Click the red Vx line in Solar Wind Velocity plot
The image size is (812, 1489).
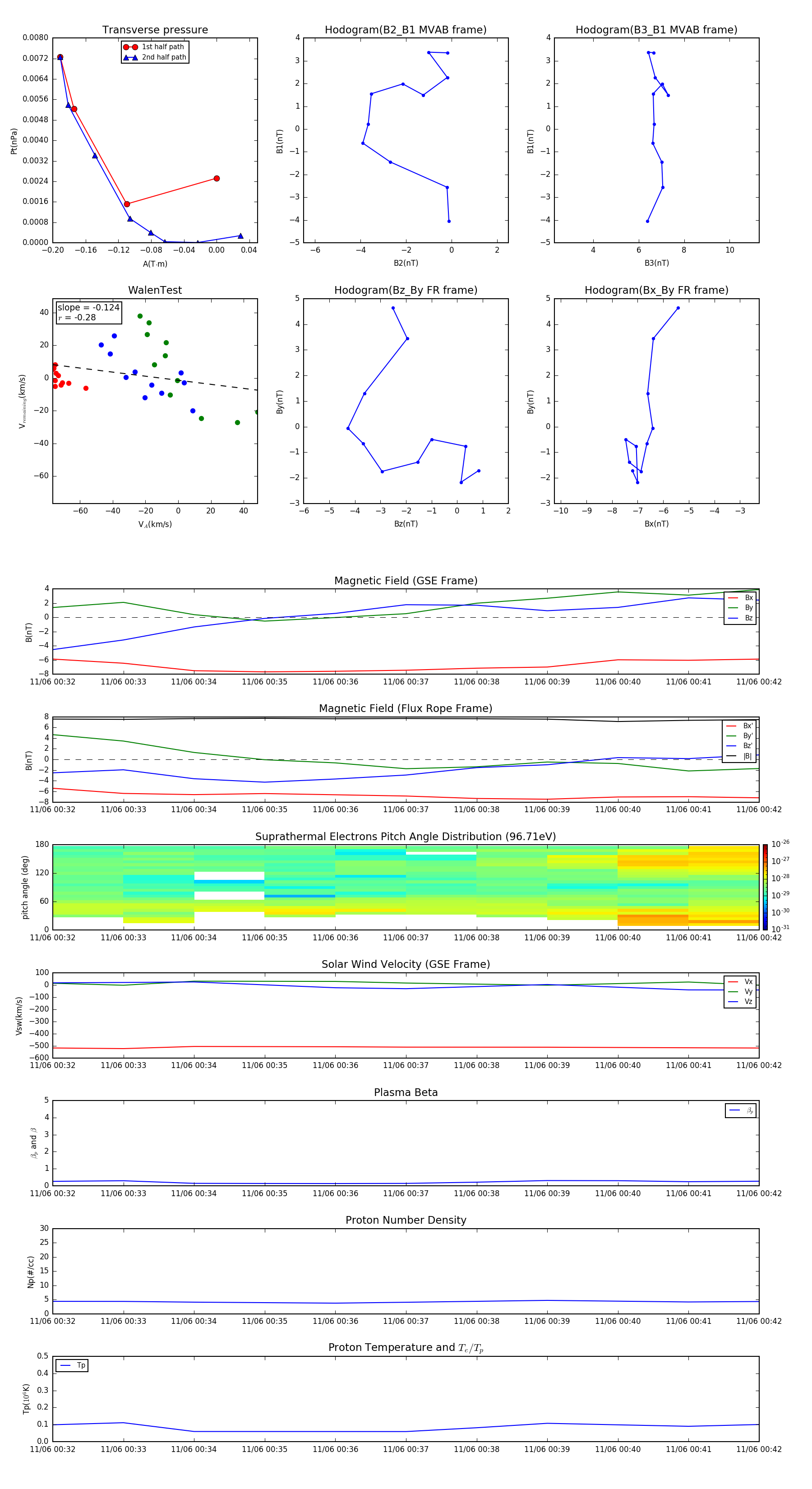click(406, 1047)
